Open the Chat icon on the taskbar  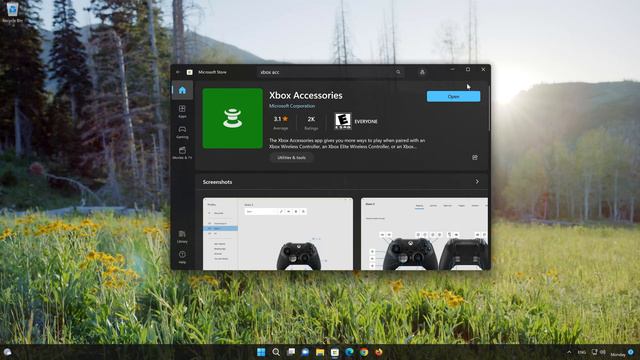click(x=305, y=352)
